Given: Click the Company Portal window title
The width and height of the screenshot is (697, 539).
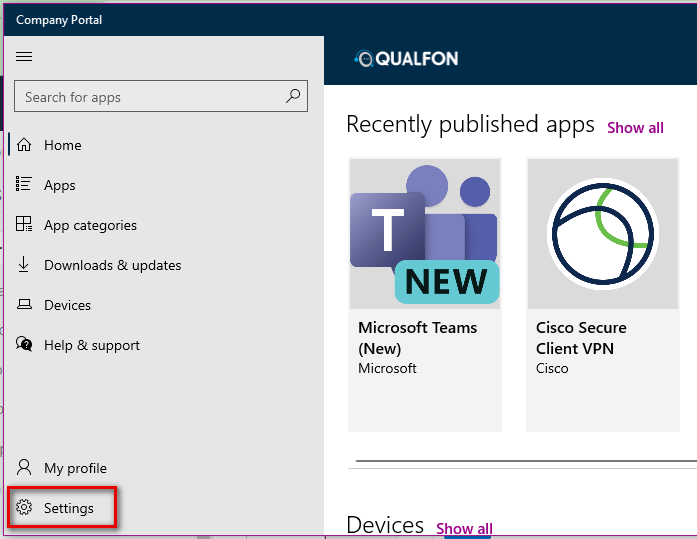Looking at the screenshot, I should pyautogui.click(x=59, y=20).
